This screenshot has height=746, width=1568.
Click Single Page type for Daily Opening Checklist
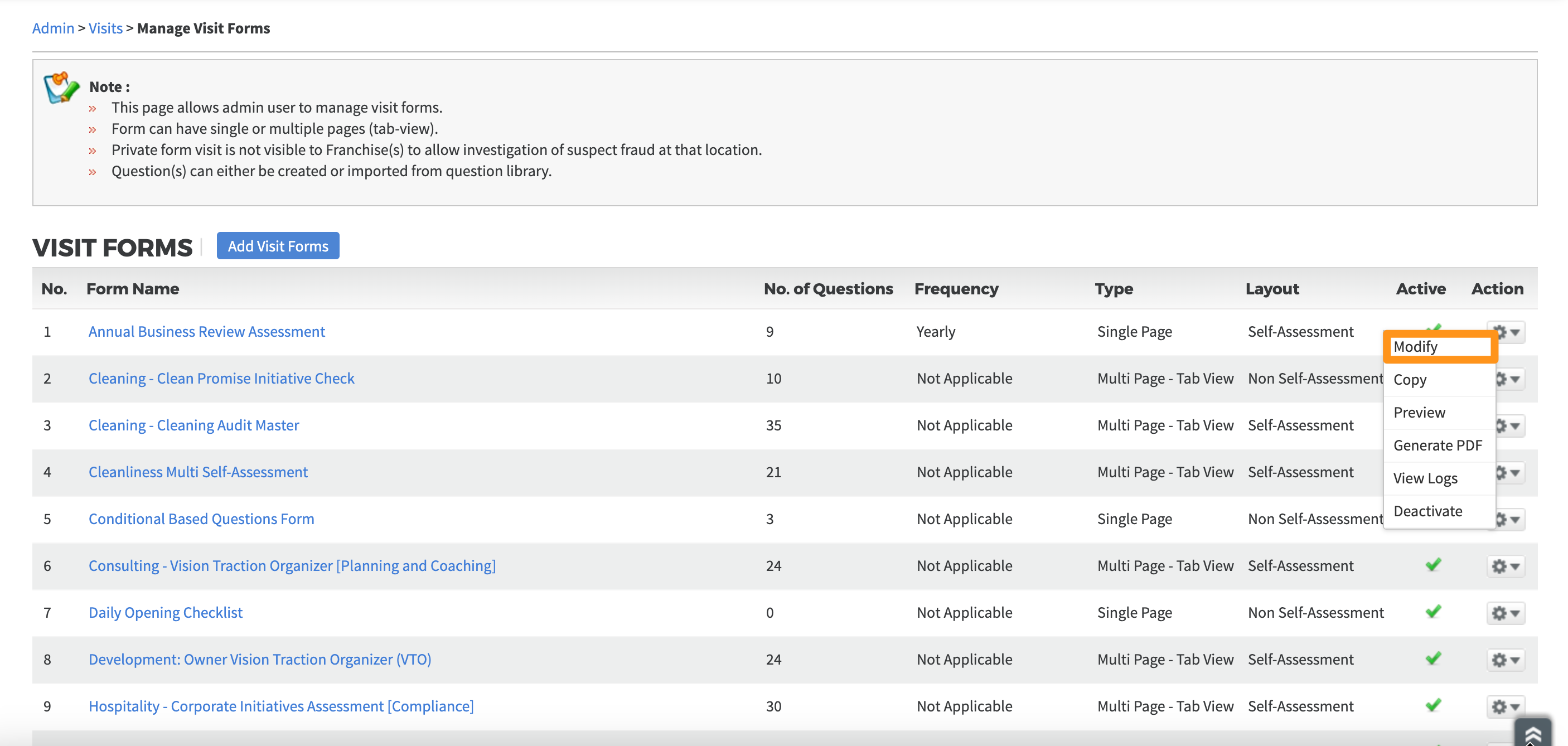[x=1135, y=613]
